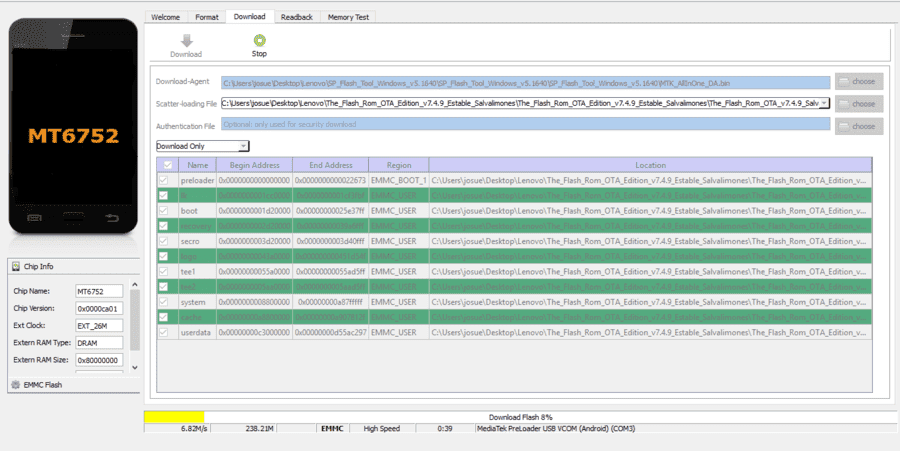Click the EMMC_BOOT_1 region cell
Screen dimensions: 900x451
click(399, 180)
